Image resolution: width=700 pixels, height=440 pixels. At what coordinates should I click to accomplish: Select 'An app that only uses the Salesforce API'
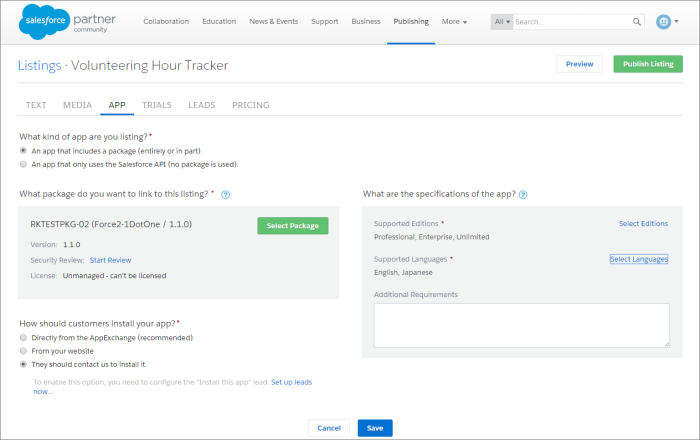coord(23,164)
